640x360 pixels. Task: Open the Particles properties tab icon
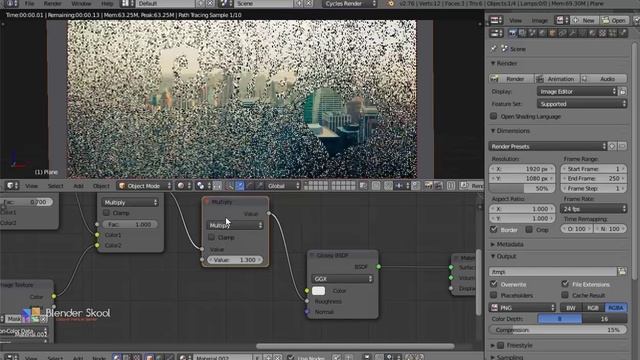point(613,33)
